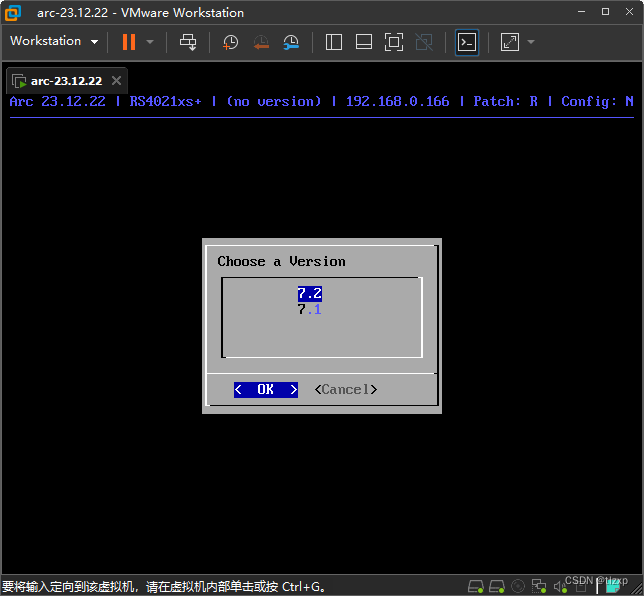Minimize the VMware Workstation window
Viewport: 644px width, 596px height.
[x=581, y=12]
